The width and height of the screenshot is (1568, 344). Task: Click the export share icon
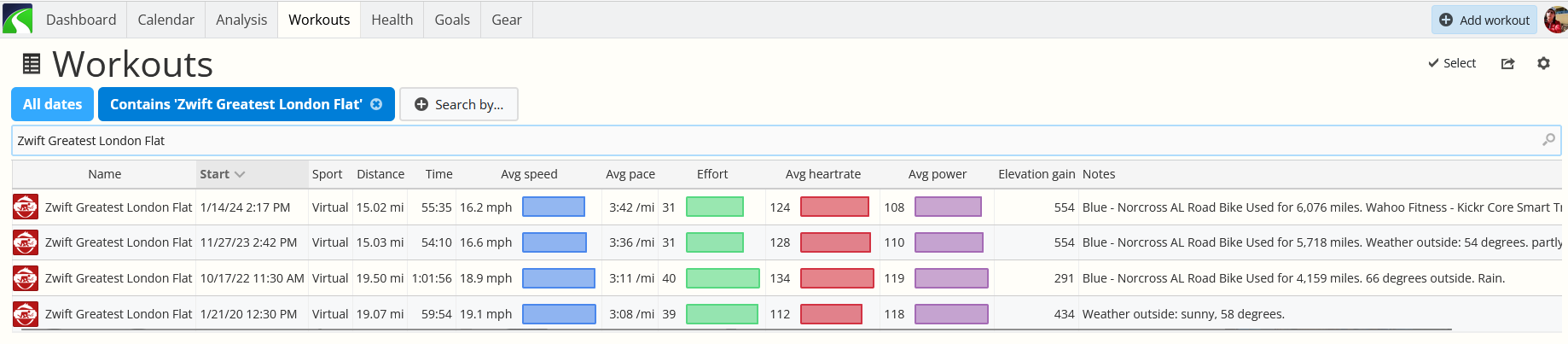1507,63
